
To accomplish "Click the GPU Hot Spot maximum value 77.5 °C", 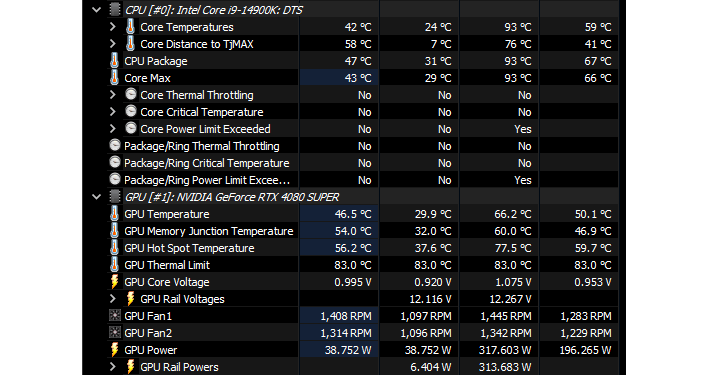I will [x=512, y=248].
